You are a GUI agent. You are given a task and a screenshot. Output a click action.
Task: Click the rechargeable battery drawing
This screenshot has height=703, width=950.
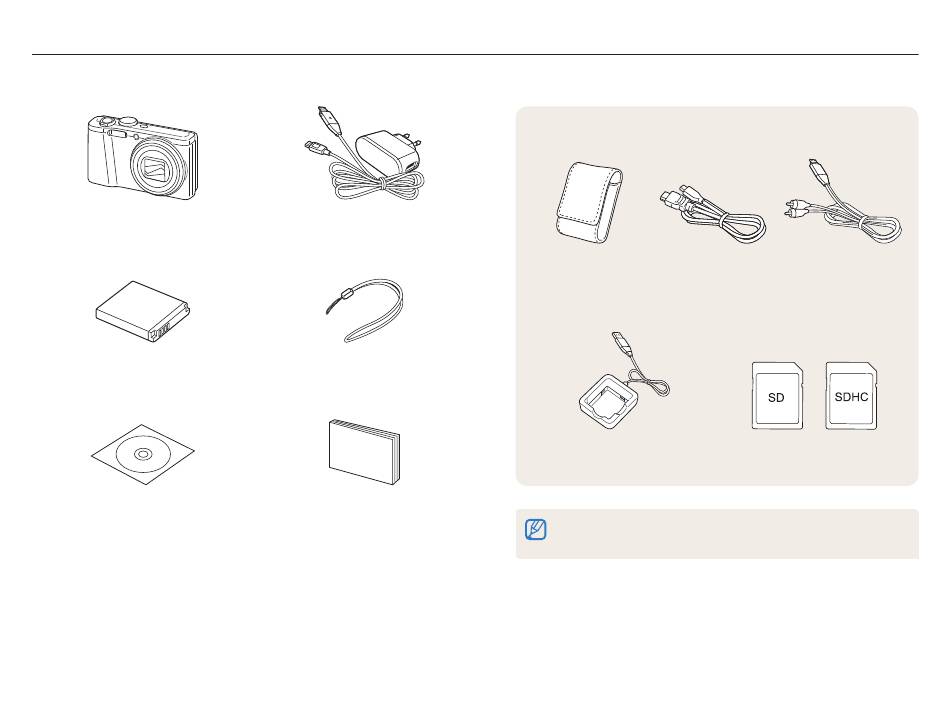(143, 311)
